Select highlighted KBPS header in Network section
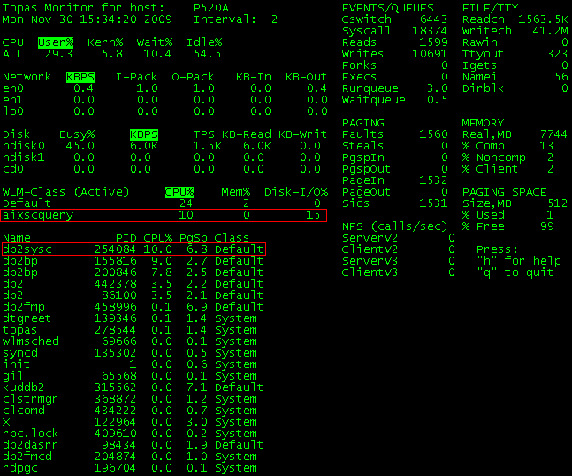Image resolution: width=572 pixels, height=476 pixels. [80, 77]
